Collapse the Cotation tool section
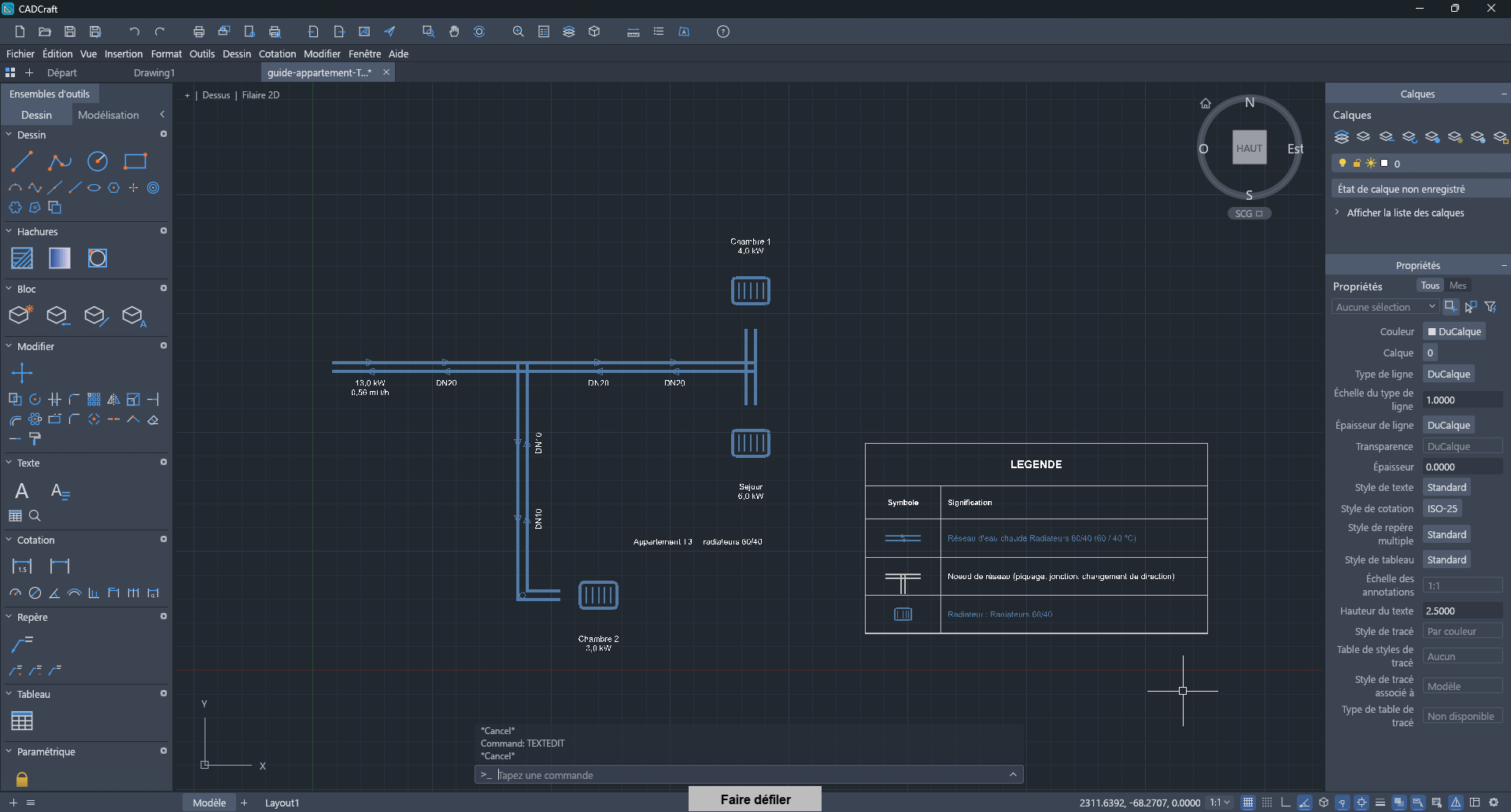This screenshot has height=812, width=1511. pyautogui.click(x=9, y=540)
